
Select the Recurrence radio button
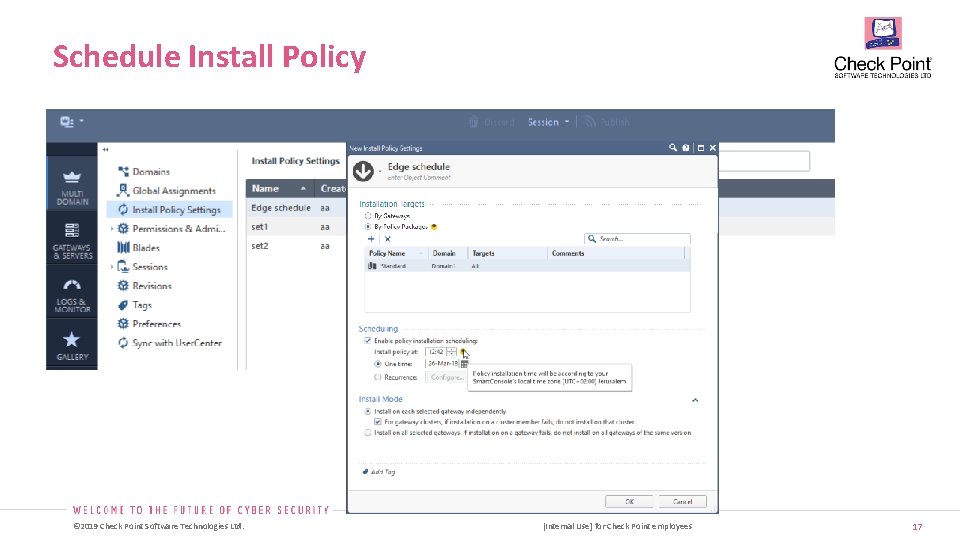pyautogui.click(x=378, y=377)
